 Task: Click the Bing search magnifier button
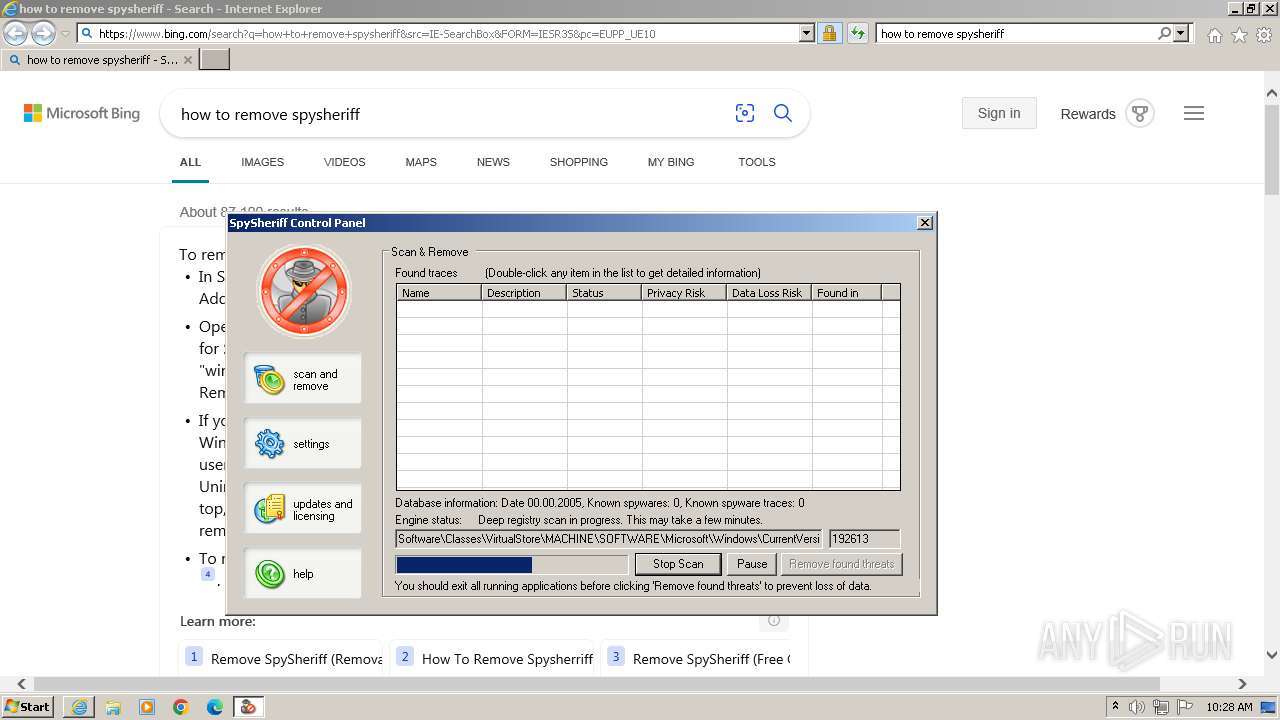pyautogui.click(x=783, y=113)
